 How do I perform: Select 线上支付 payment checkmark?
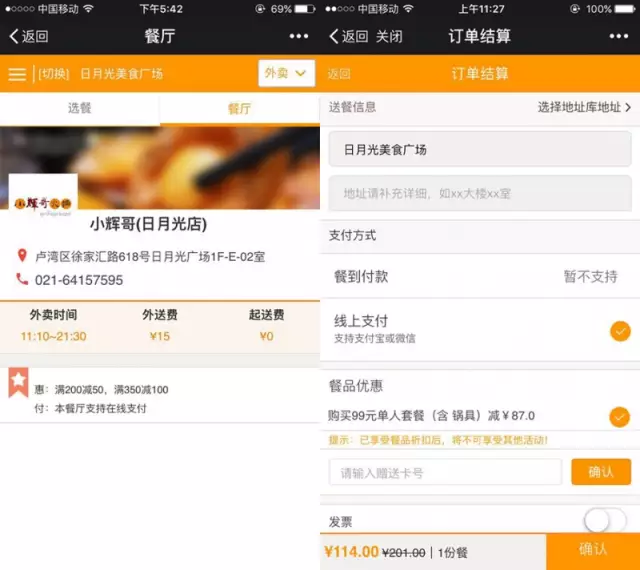click(620, 330)
